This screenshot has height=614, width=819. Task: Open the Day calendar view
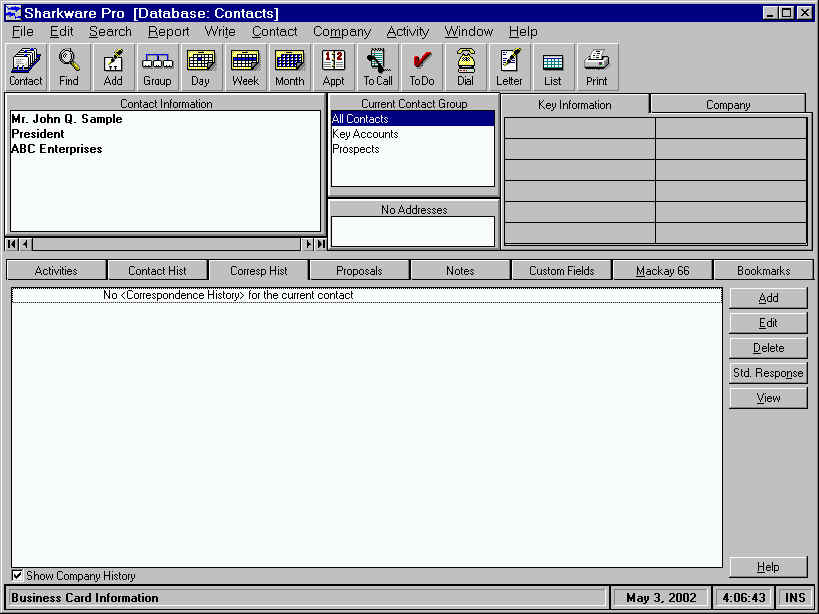click(x=201, y=67)
